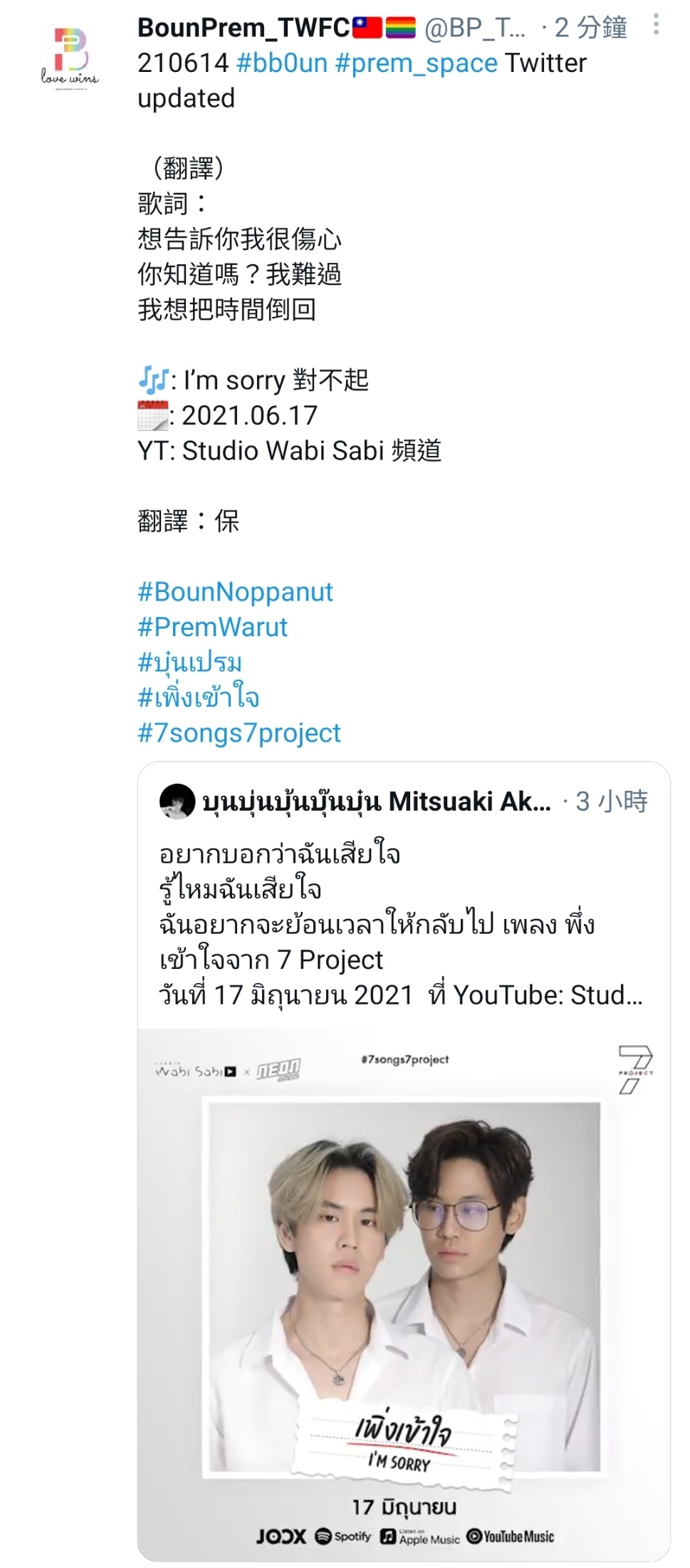This screenshot has width=690, height=1568.
Task: Open the #เพิ่งเข้าใจ hashtag
Action: tap(198, 697)
